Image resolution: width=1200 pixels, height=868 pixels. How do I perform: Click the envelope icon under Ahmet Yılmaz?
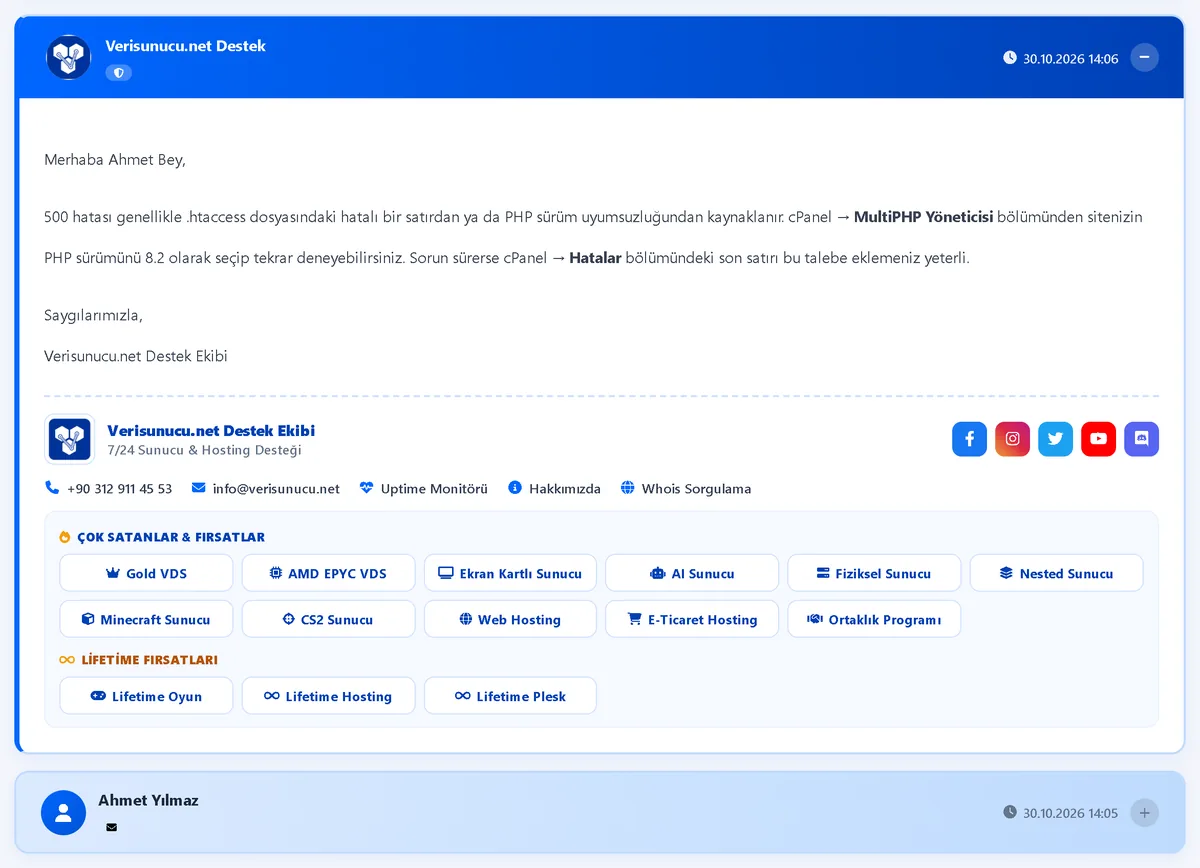pyautogui.click(x=111, y=827)
